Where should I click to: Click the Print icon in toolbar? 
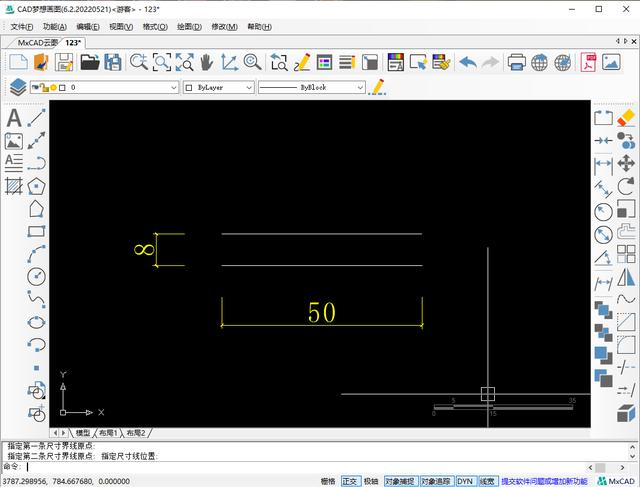coord(516,62)
